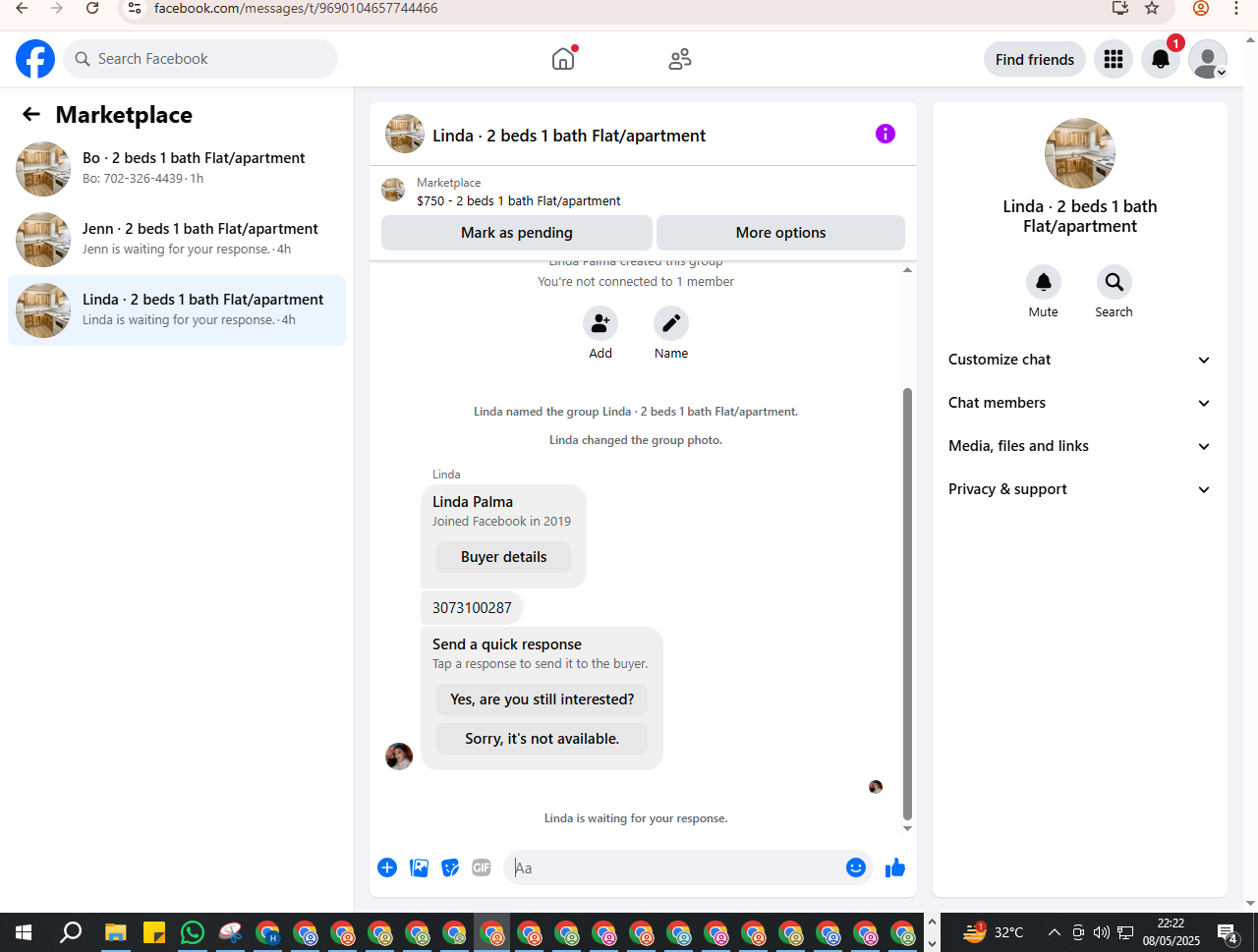The image size is (1258, 952).
Task: Open listing thumbnail beside $750 price
Action: coord(393,191)
